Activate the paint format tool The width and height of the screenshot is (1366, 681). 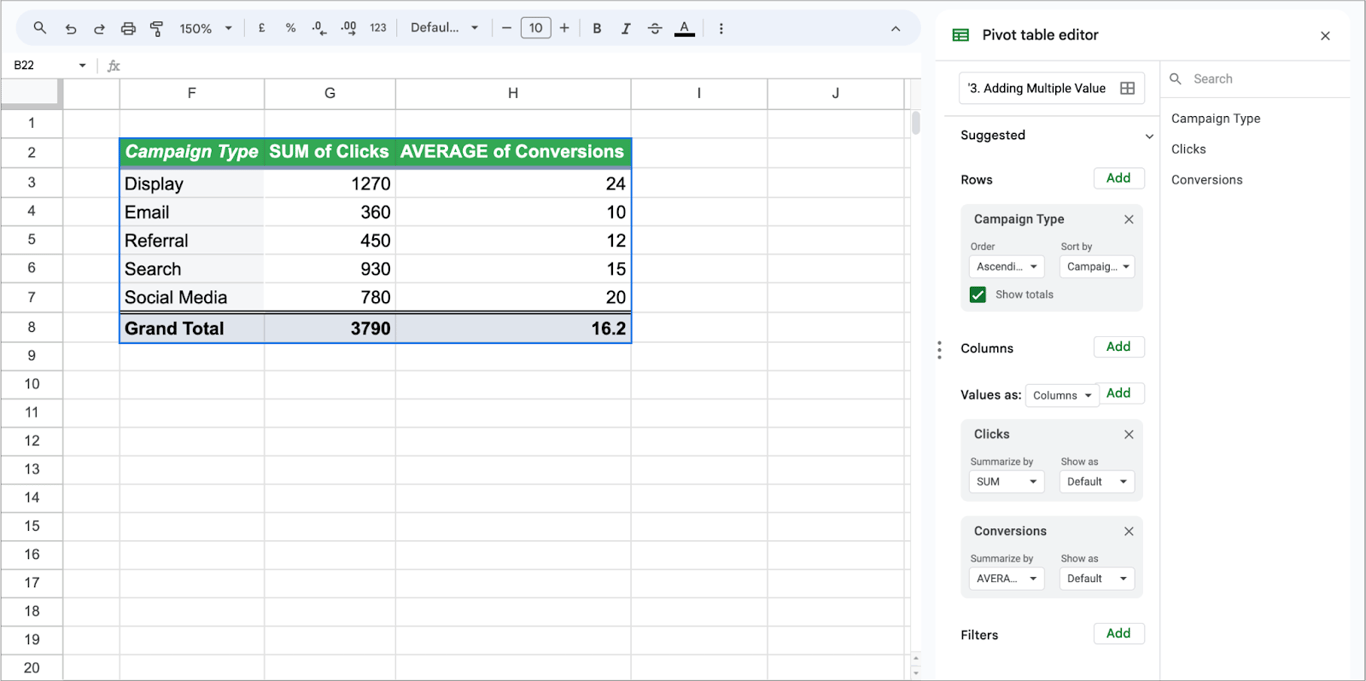157,28
